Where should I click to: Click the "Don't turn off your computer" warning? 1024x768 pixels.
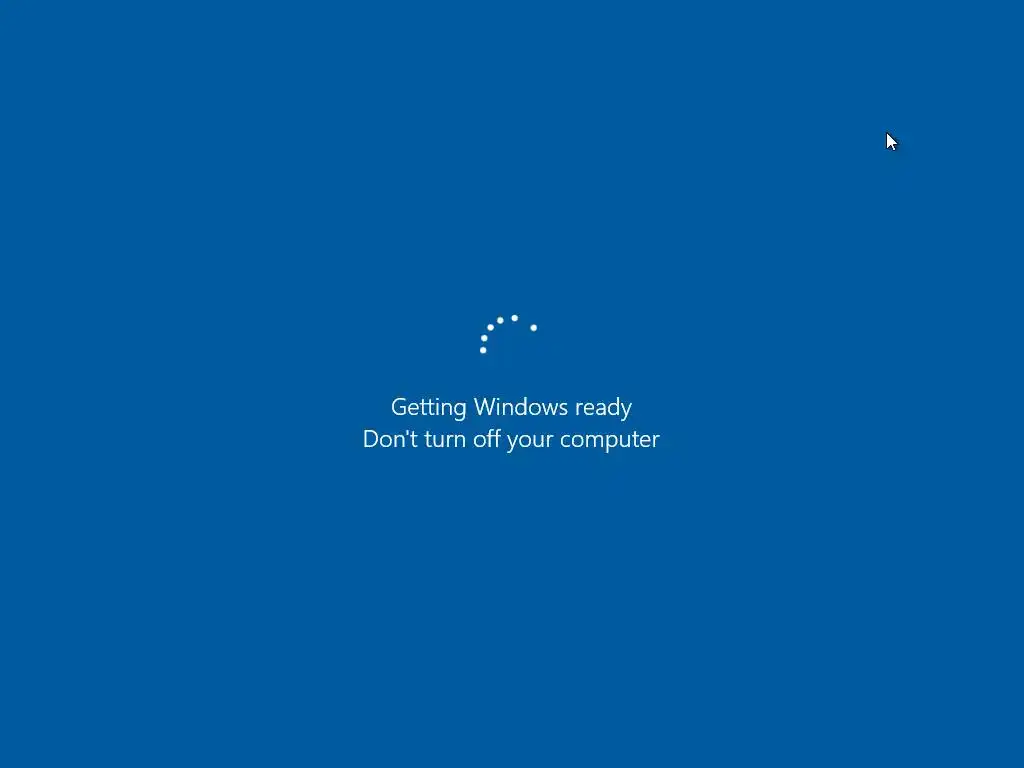tap(511, 440)
